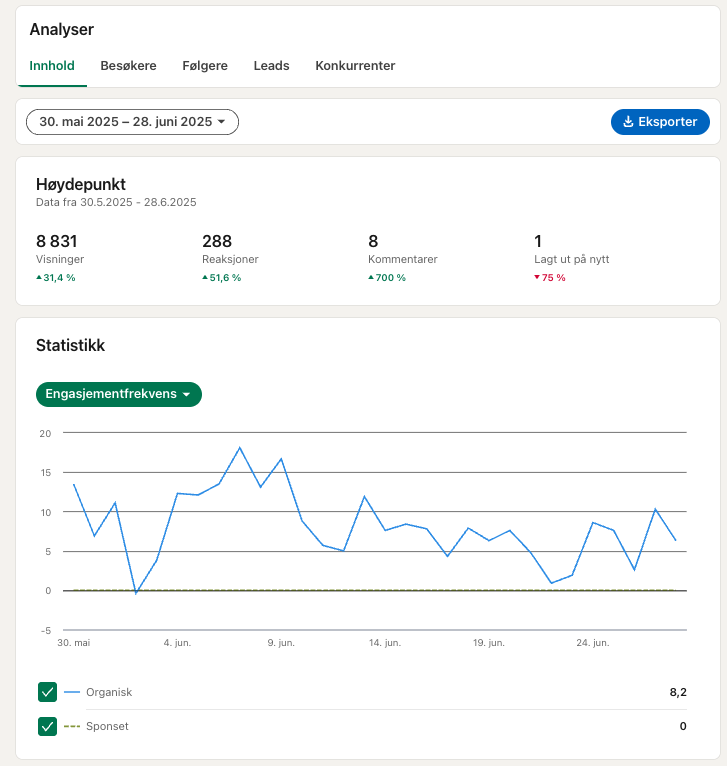Switch to the Besøkere tab

(x=128, y=65)
